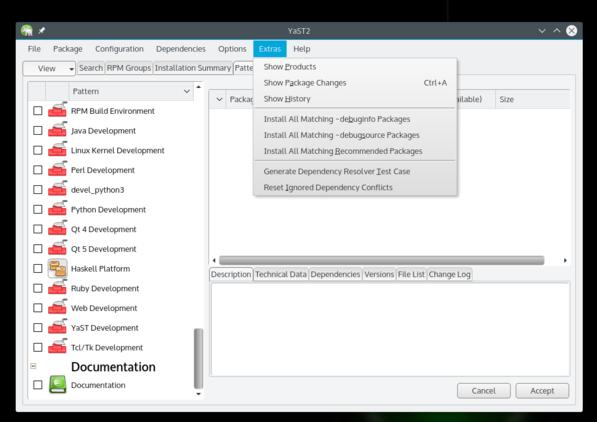Open the Package menu
Image resolution: width=597 pixels, height=422 pixels.
(68, 49)
